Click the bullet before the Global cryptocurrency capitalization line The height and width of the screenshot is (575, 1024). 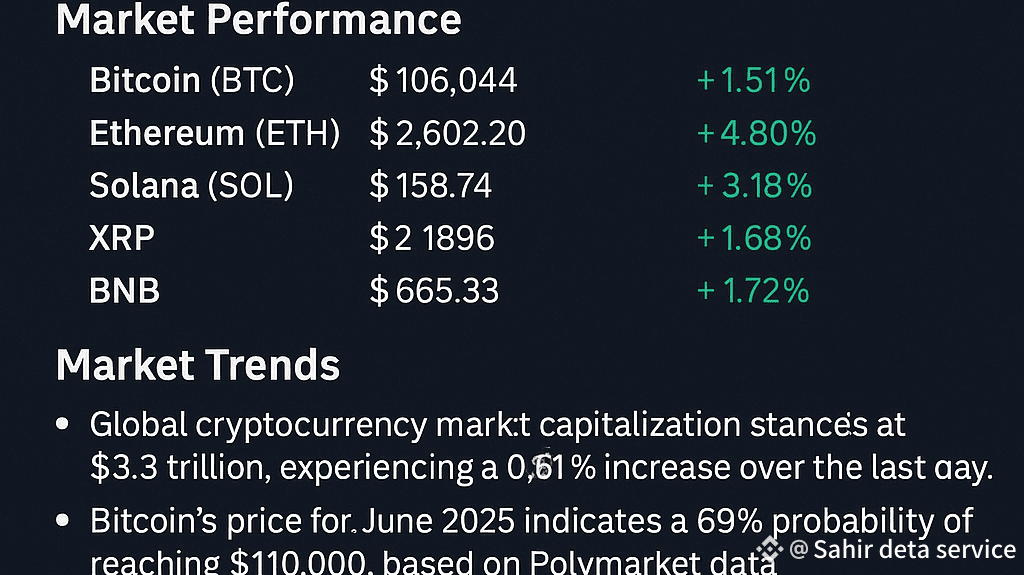(64, 424)
